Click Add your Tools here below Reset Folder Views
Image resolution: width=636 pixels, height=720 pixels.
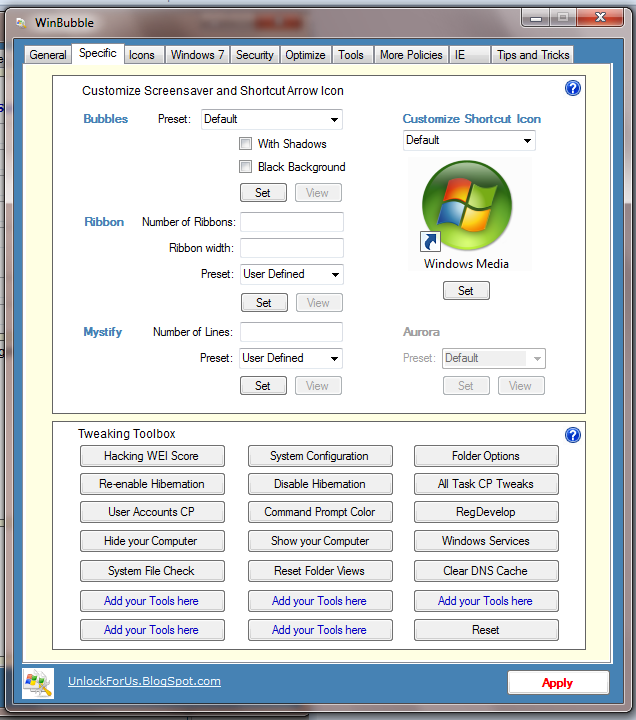320,601
